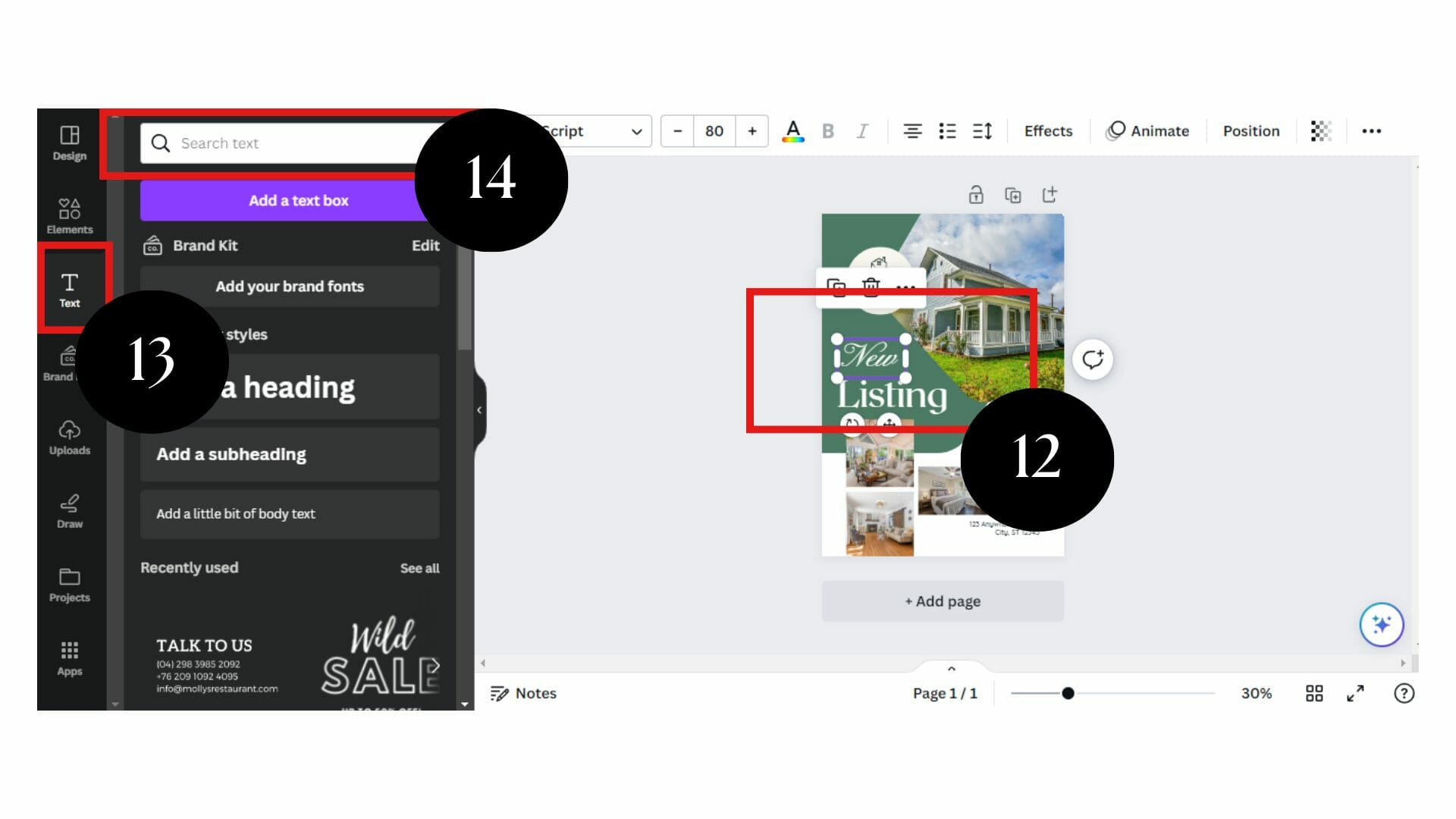Open the Uploads panel
Screen dimensions: 1456x819
[x=69, y=437]
